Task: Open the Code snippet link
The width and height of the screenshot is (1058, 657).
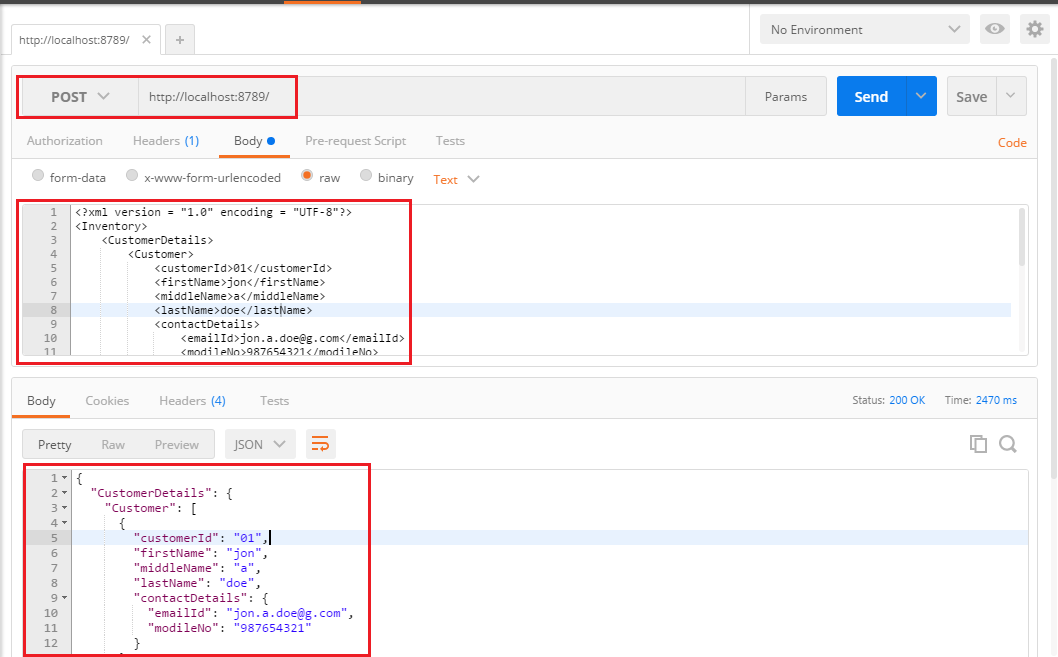Action: [x=1012, y=143]
